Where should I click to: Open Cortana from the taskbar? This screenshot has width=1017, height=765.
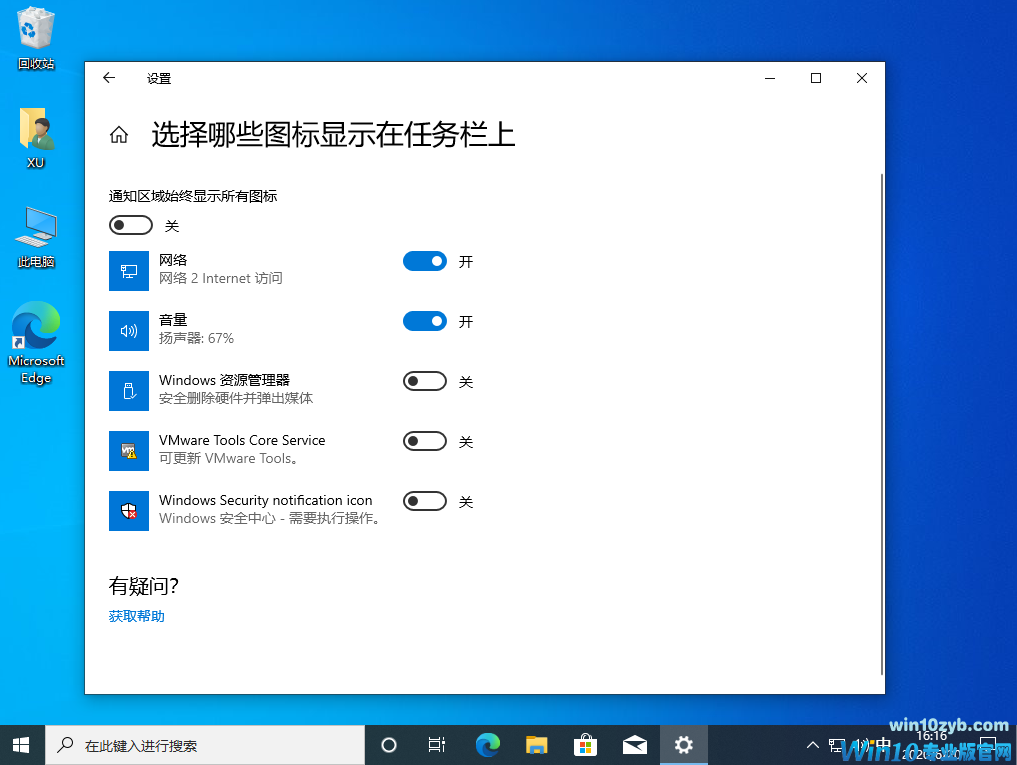390,744
